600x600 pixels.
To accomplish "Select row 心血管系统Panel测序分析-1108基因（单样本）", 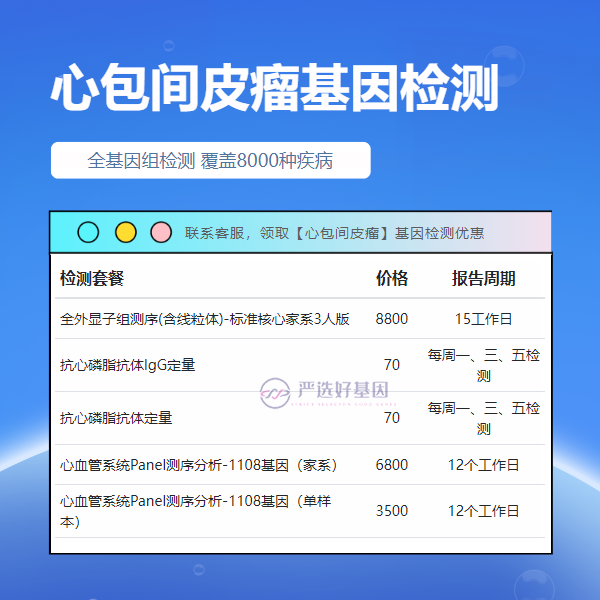I will point(300,511).
